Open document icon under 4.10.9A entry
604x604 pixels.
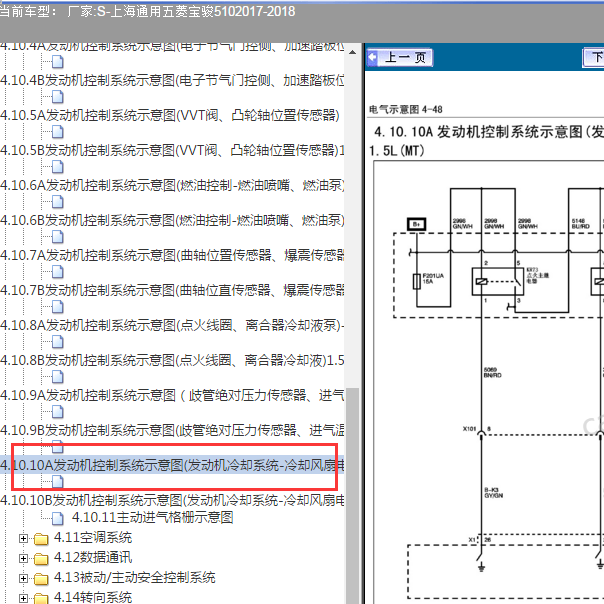pos(57,412)
